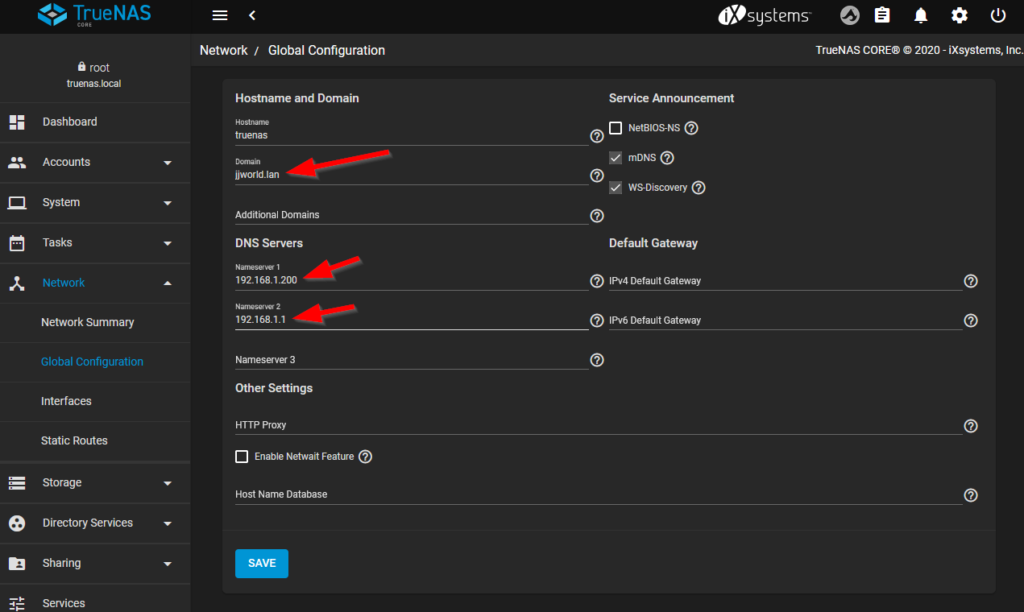Click the System laptop icon
1024x612 pixels.
tap(17, 203)
